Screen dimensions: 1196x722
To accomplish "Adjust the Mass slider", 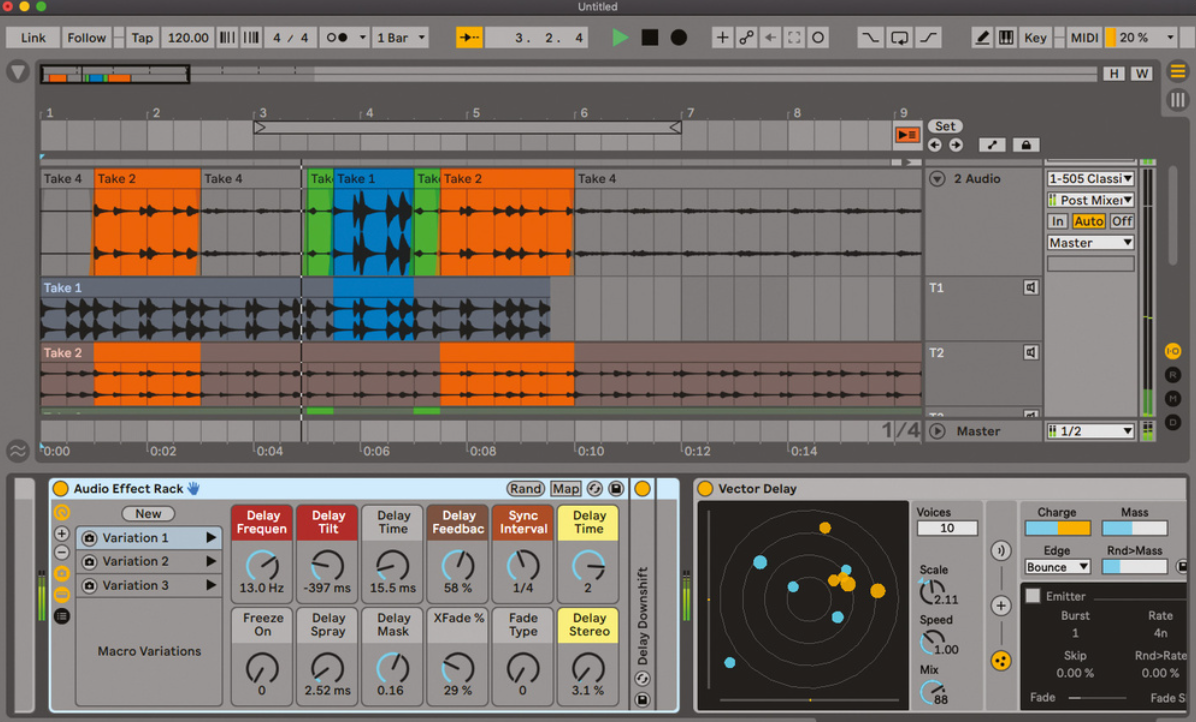I will [1134, 528].
